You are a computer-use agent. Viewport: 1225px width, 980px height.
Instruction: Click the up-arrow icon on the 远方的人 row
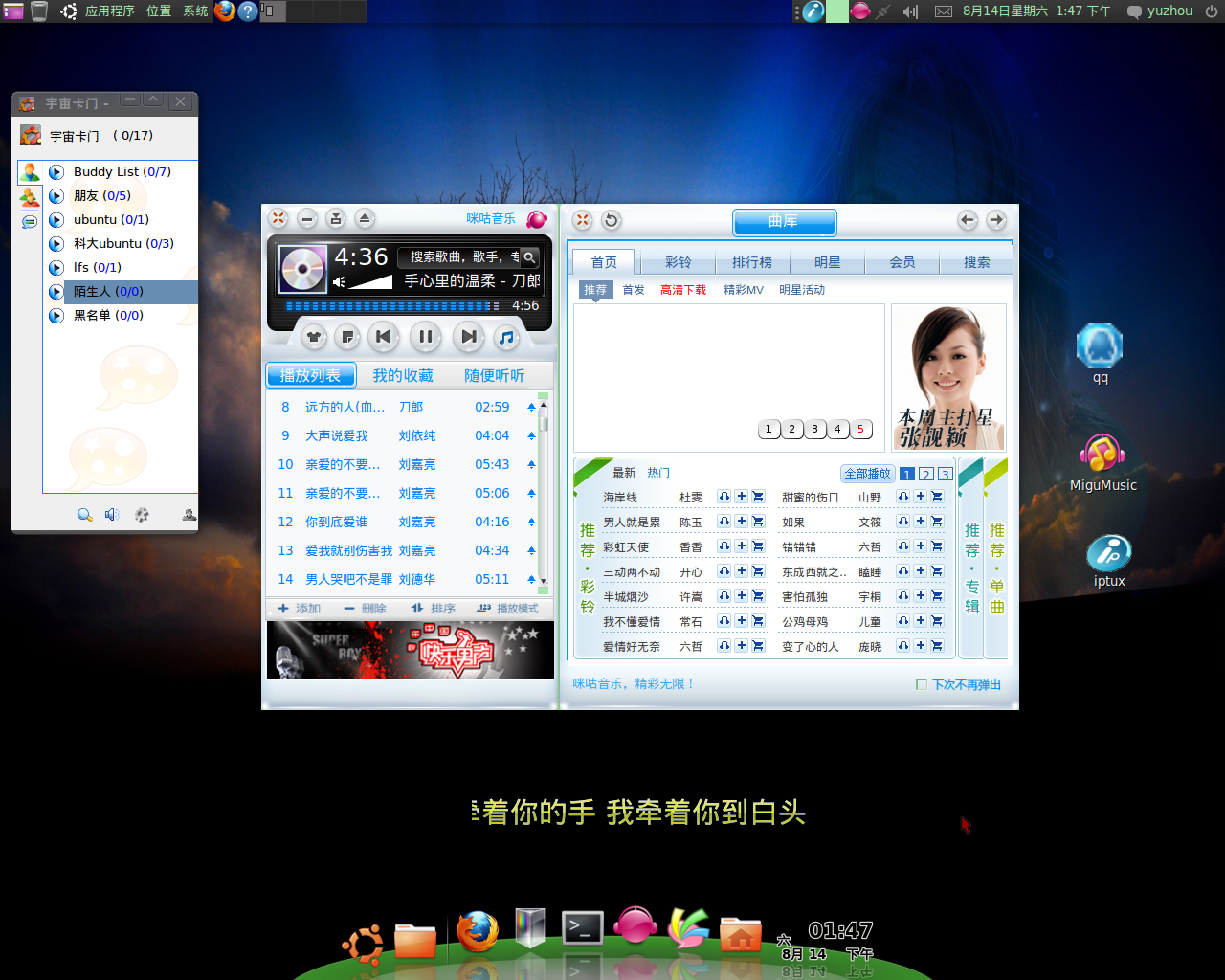tap(531, 407)
